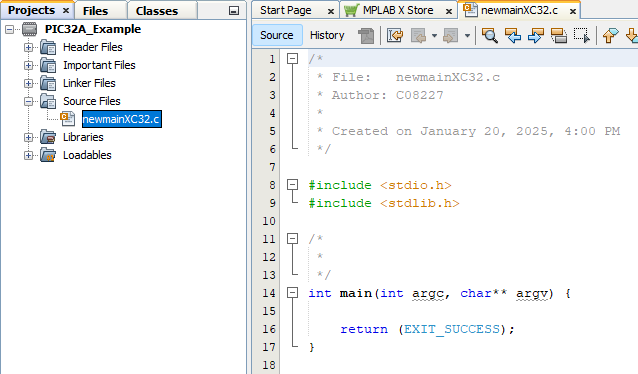
Task: Expand the Important Files folder
Action: pos(28,66)
